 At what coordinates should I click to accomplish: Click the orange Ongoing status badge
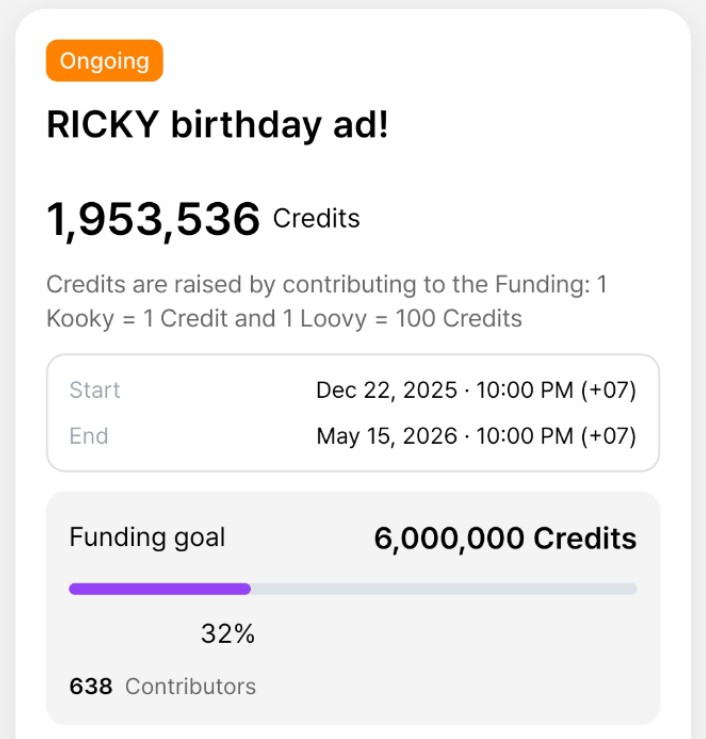(x=104, y=61)
